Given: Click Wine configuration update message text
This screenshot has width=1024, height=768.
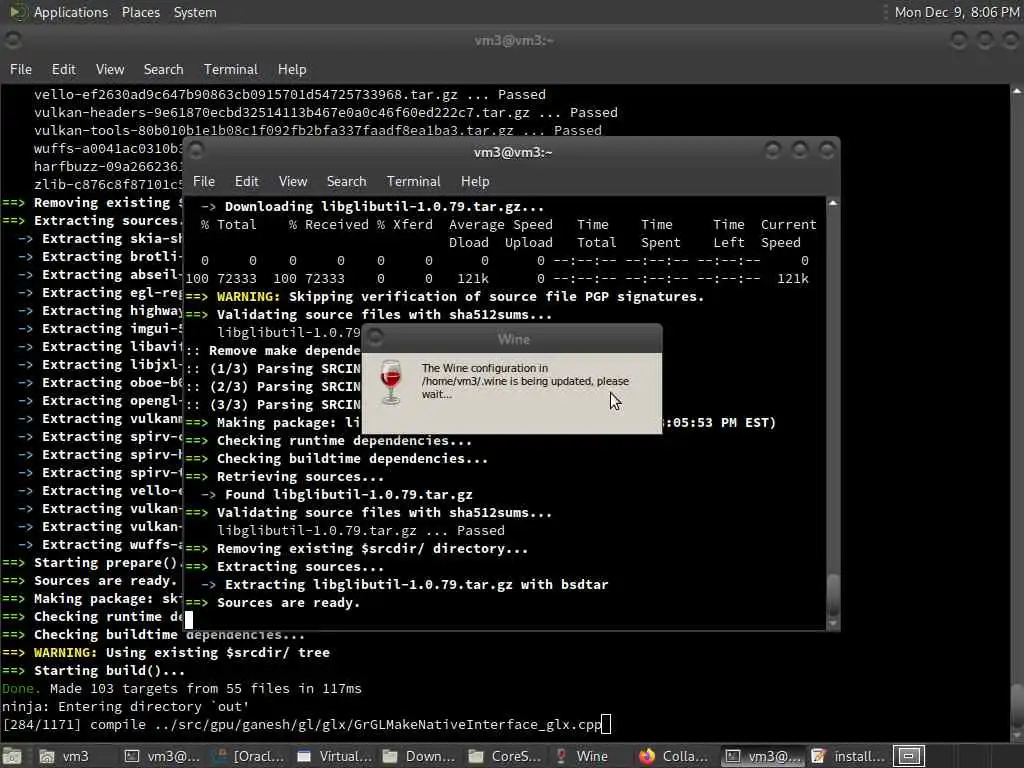Looking at the screenshot, I should click(524, 381).
